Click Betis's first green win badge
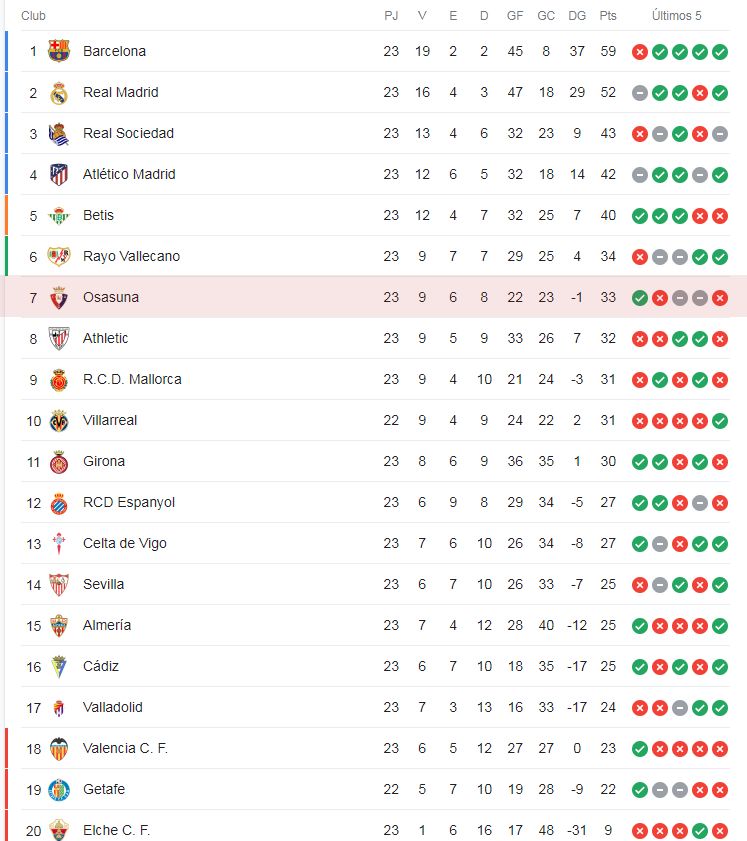The image size is (747, 841). 639,215
